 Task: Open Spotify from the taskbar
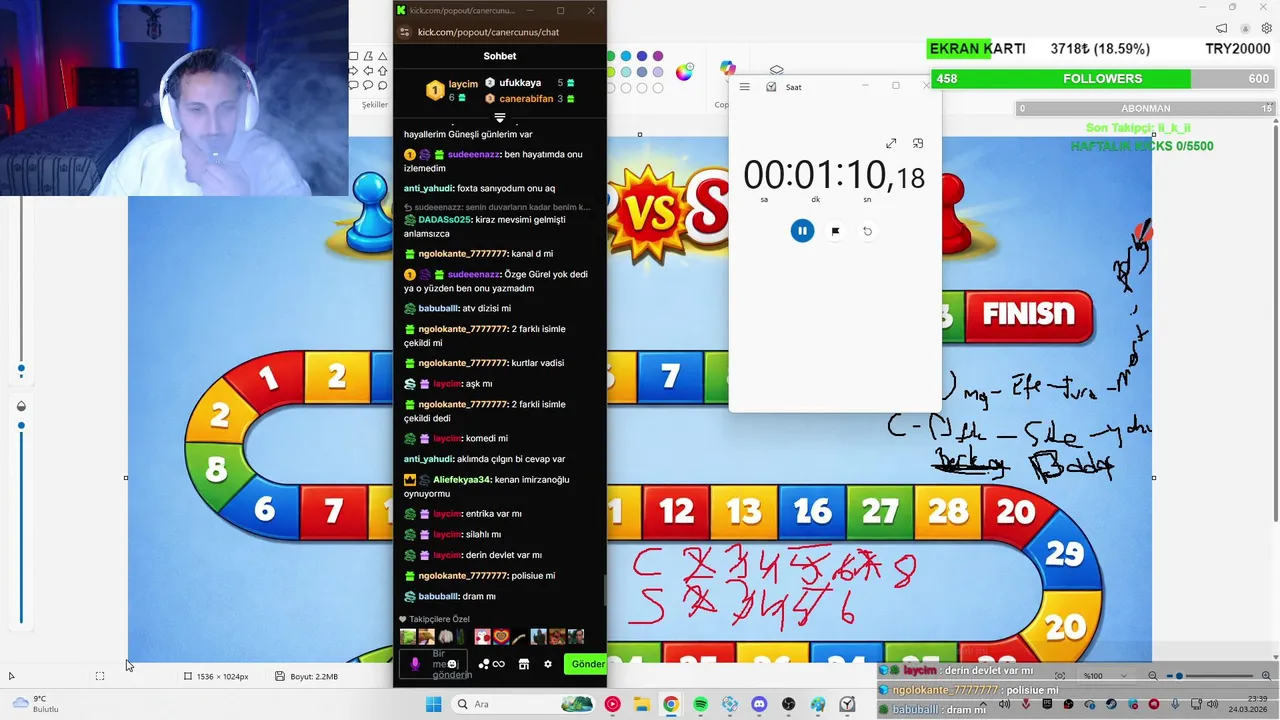coord(700,704)
